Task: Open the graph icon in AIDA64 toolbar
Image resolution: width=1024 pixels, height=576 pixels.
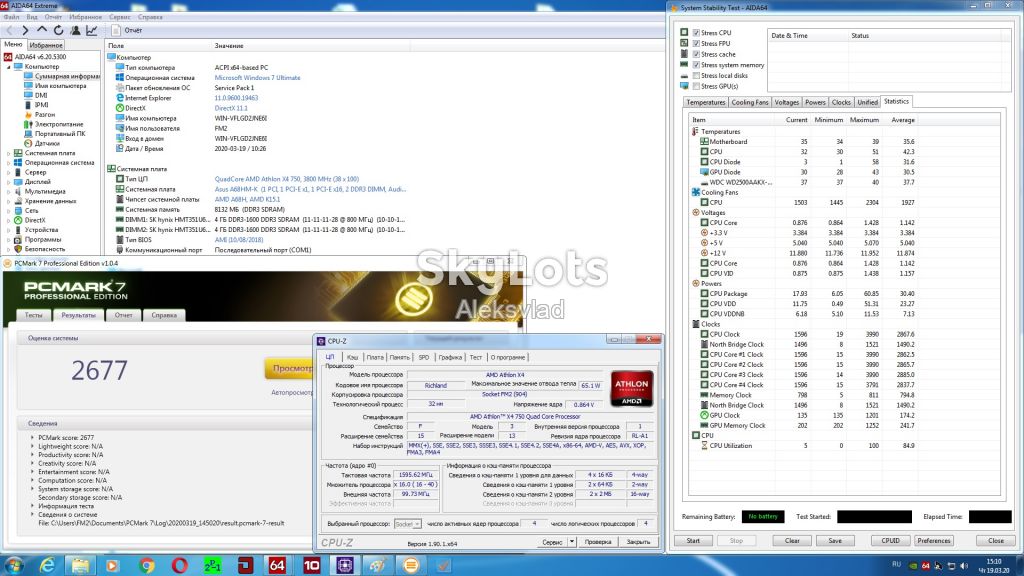Action: (x=91, y=30)
